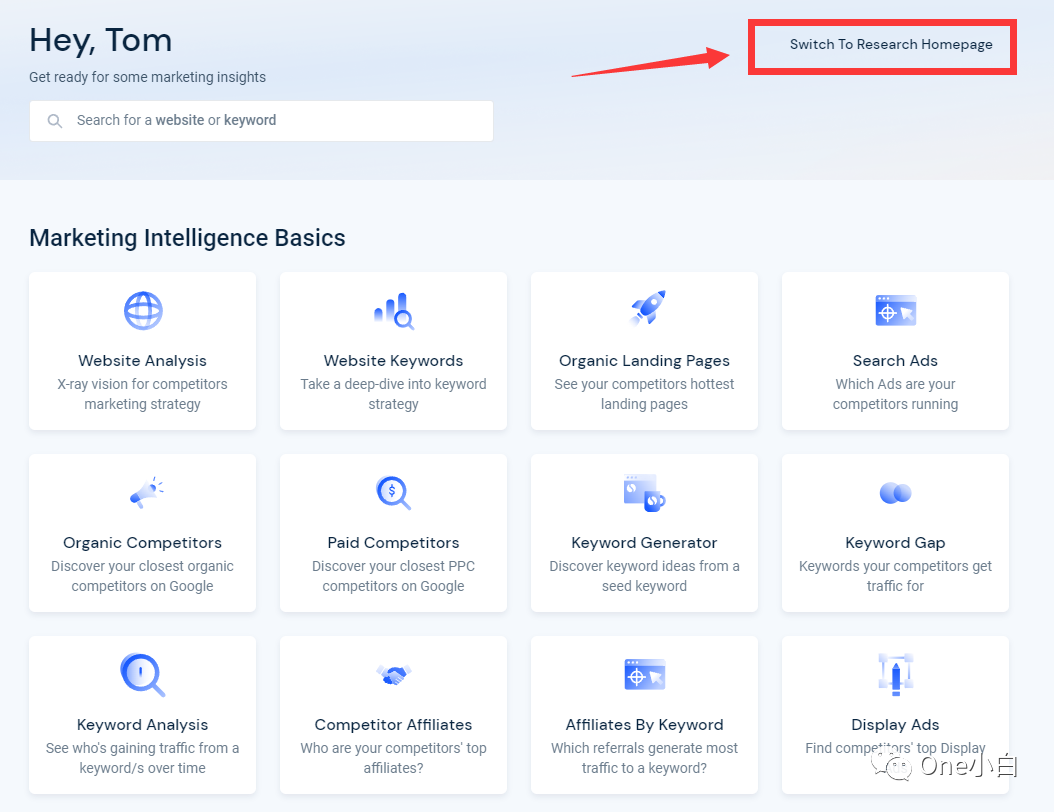This screenshot has height=812, width=1054.
Task: Click the Keyword Gap overlapping circles icon
Action: point(895,492)
